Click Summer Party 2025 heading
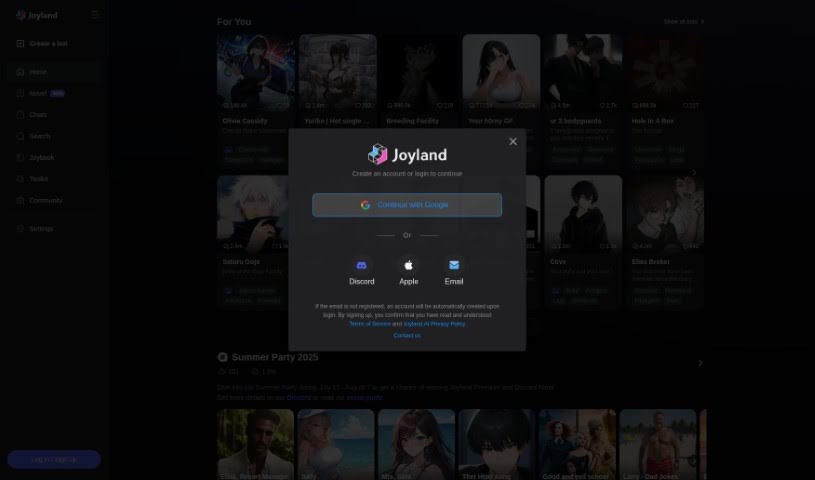 point(275,357)
